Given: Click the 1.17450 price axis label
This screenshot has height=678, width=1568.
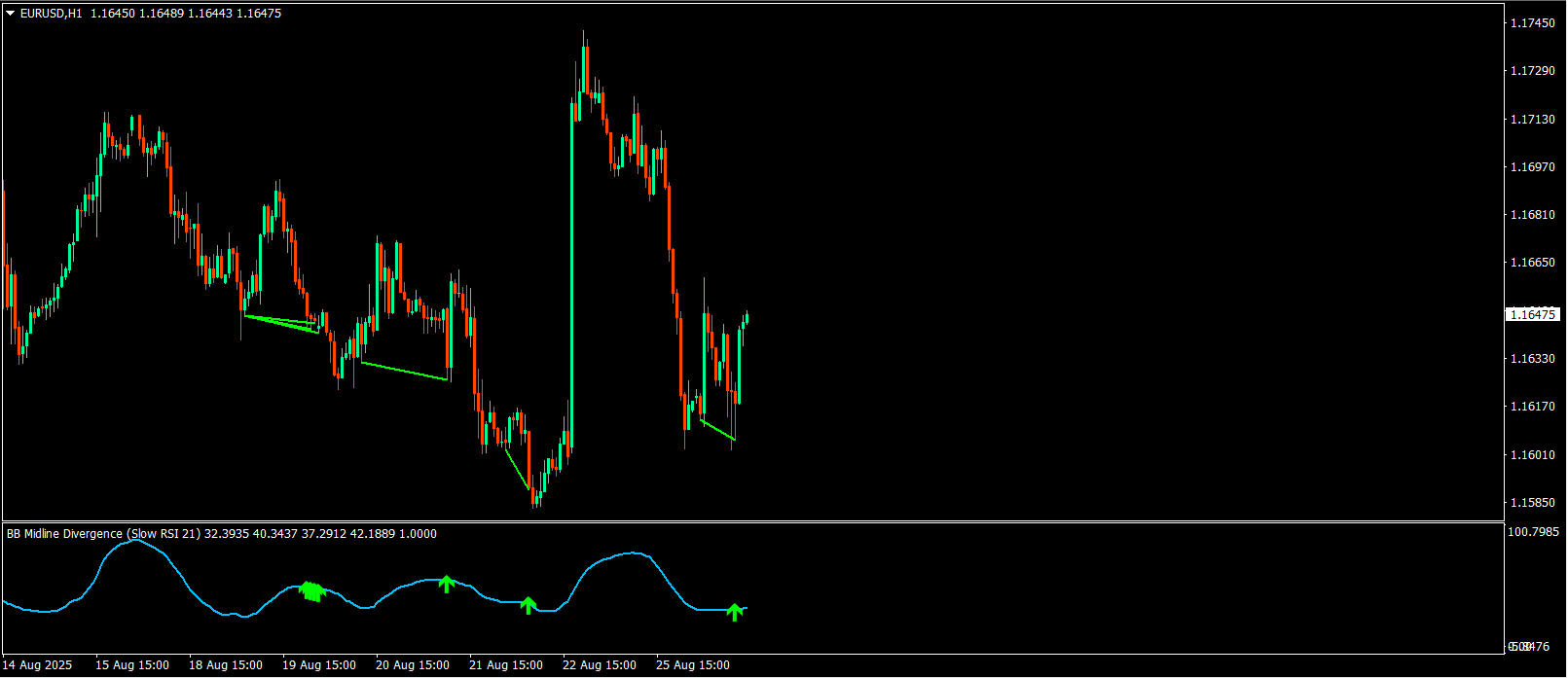Looking at the screenshot, I should [x=1532, y=23].
